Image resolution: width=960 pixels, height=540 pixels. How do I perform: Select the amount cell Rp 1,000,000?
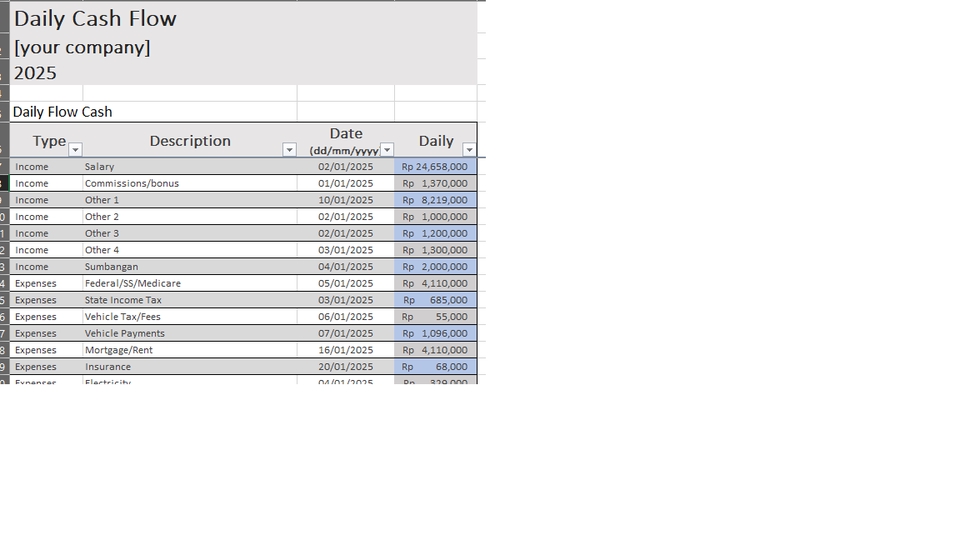click(x=435, y=216)
